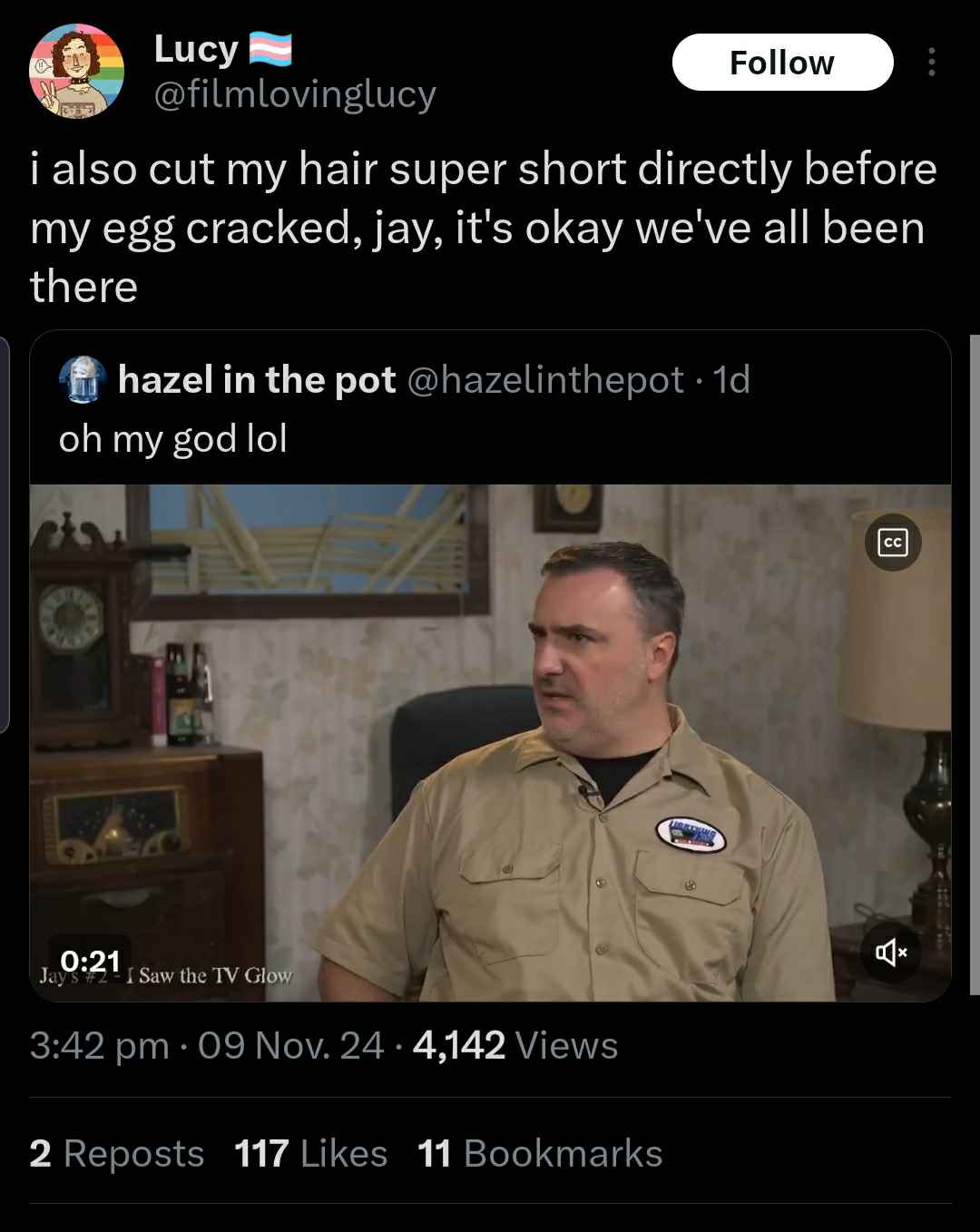Open the @filmlovinglucy handle
The image size is (980, 1232).
(295, 95)
